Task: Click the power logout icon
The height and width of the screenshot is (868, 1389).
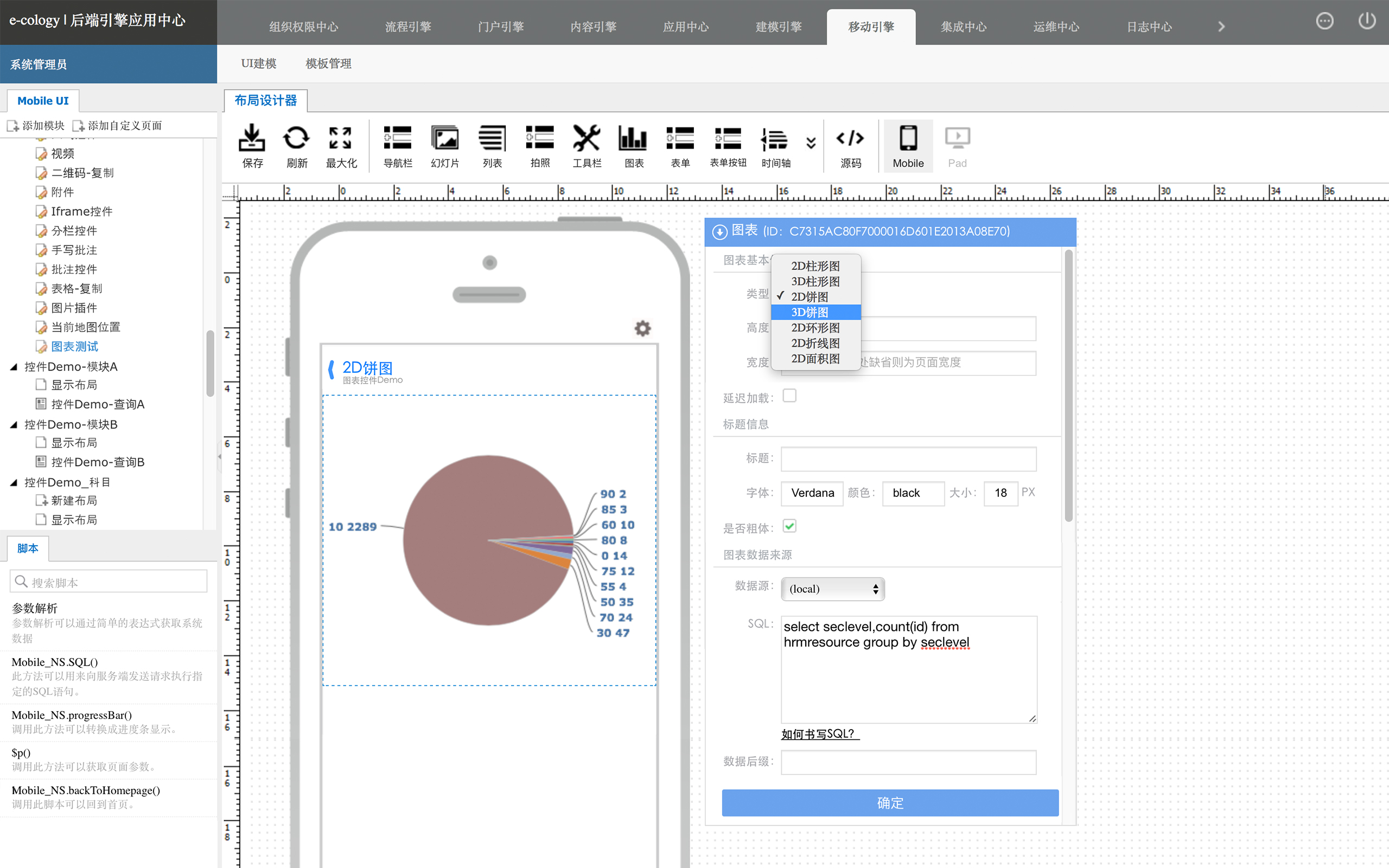Action: pyautogui.click(x=1367, y=21)
